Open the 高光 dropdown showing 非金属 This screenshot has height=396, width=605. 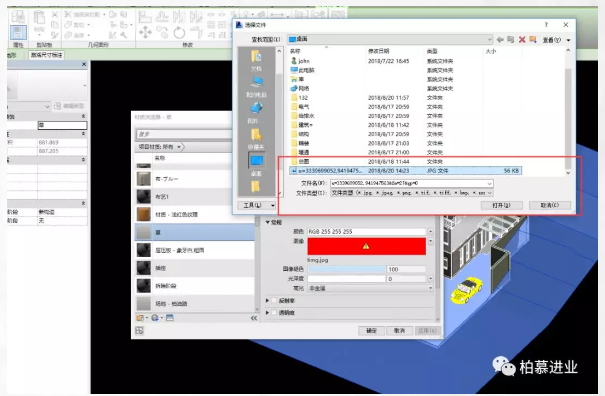coord(370,288)
